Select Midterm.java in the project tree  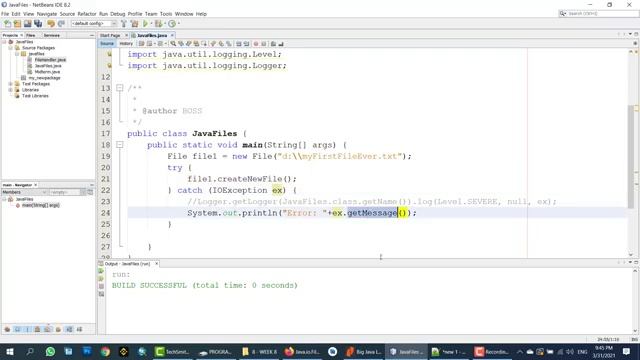pos(47,72)
